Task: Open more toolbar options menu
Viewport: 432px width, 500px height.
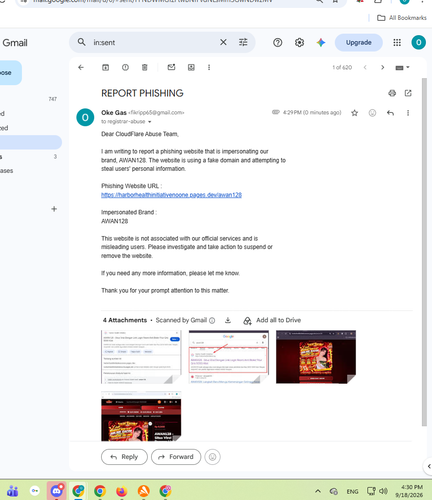Action: pyautogui.click(x=209, y=68)
